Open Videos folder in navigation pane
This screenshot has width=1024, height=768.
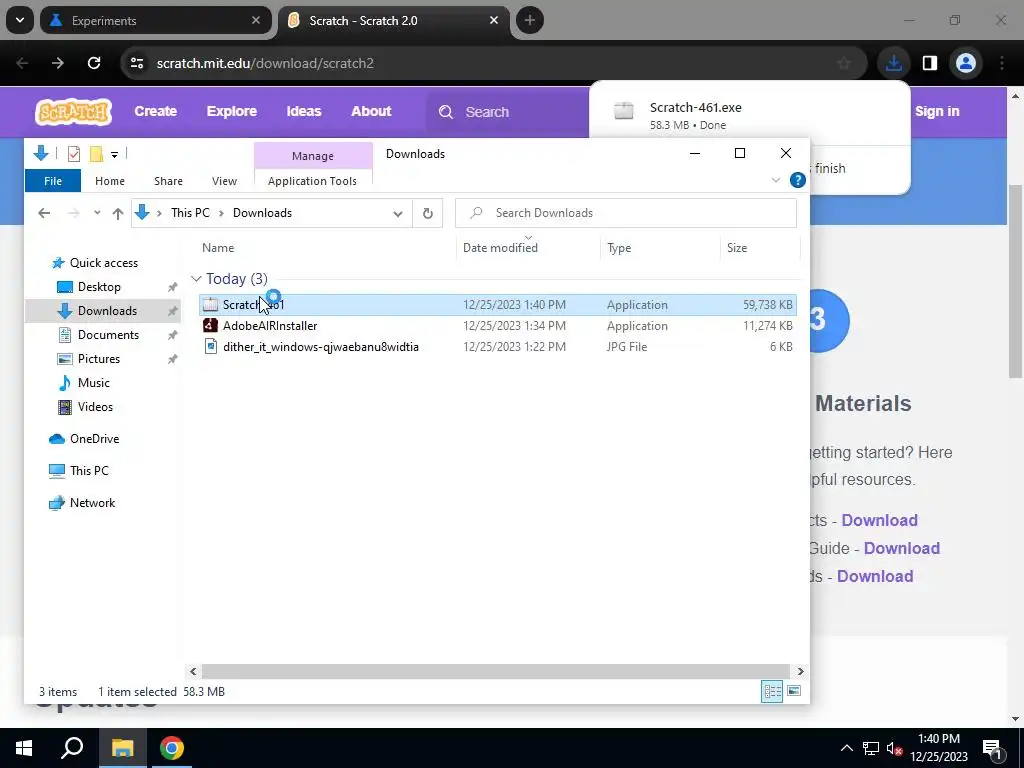(x=95, y=407)
